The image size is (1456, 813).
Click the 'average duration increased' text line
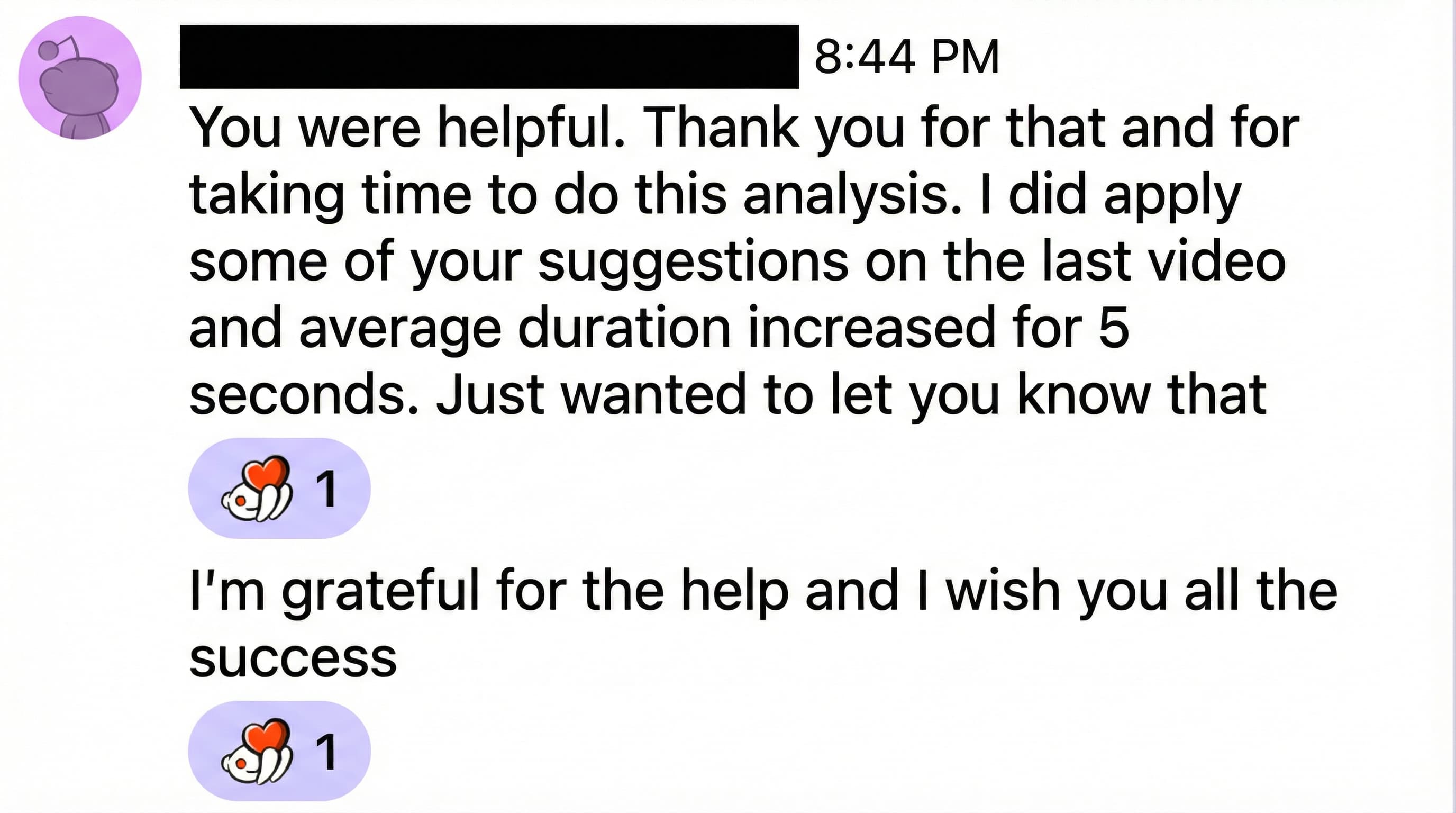point(659,328)
